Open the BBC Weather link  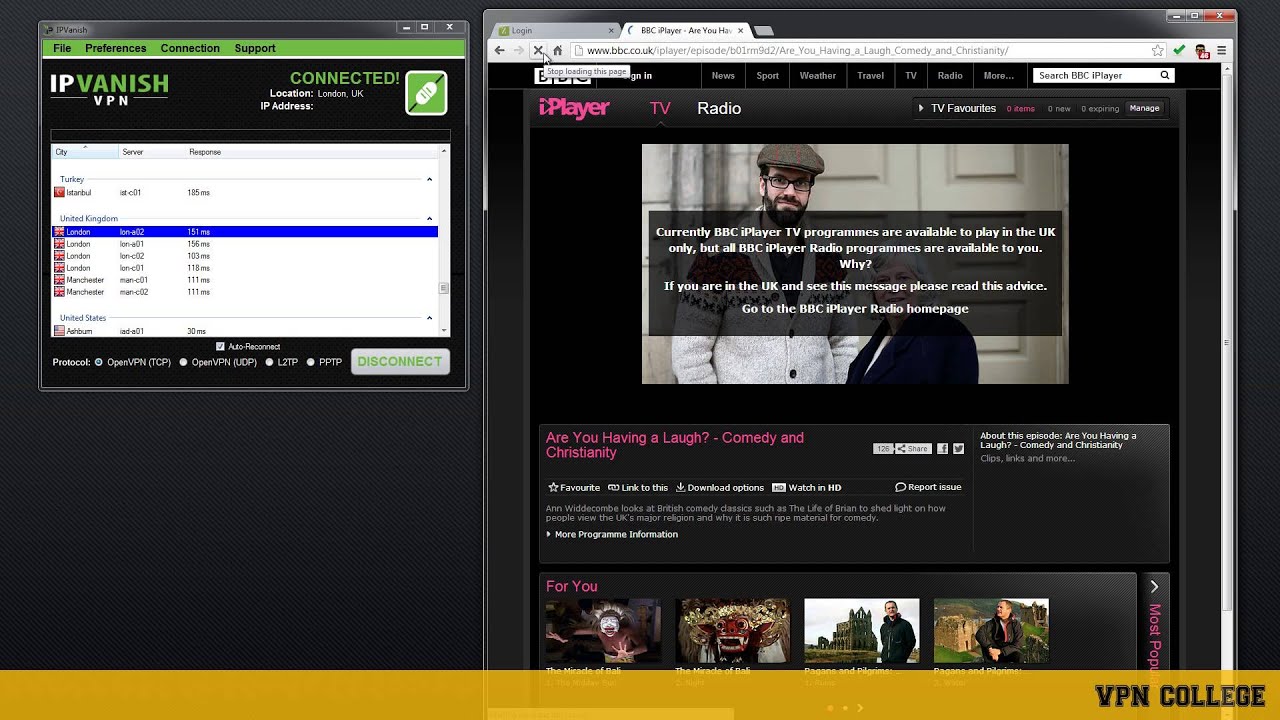coord(817,75)
